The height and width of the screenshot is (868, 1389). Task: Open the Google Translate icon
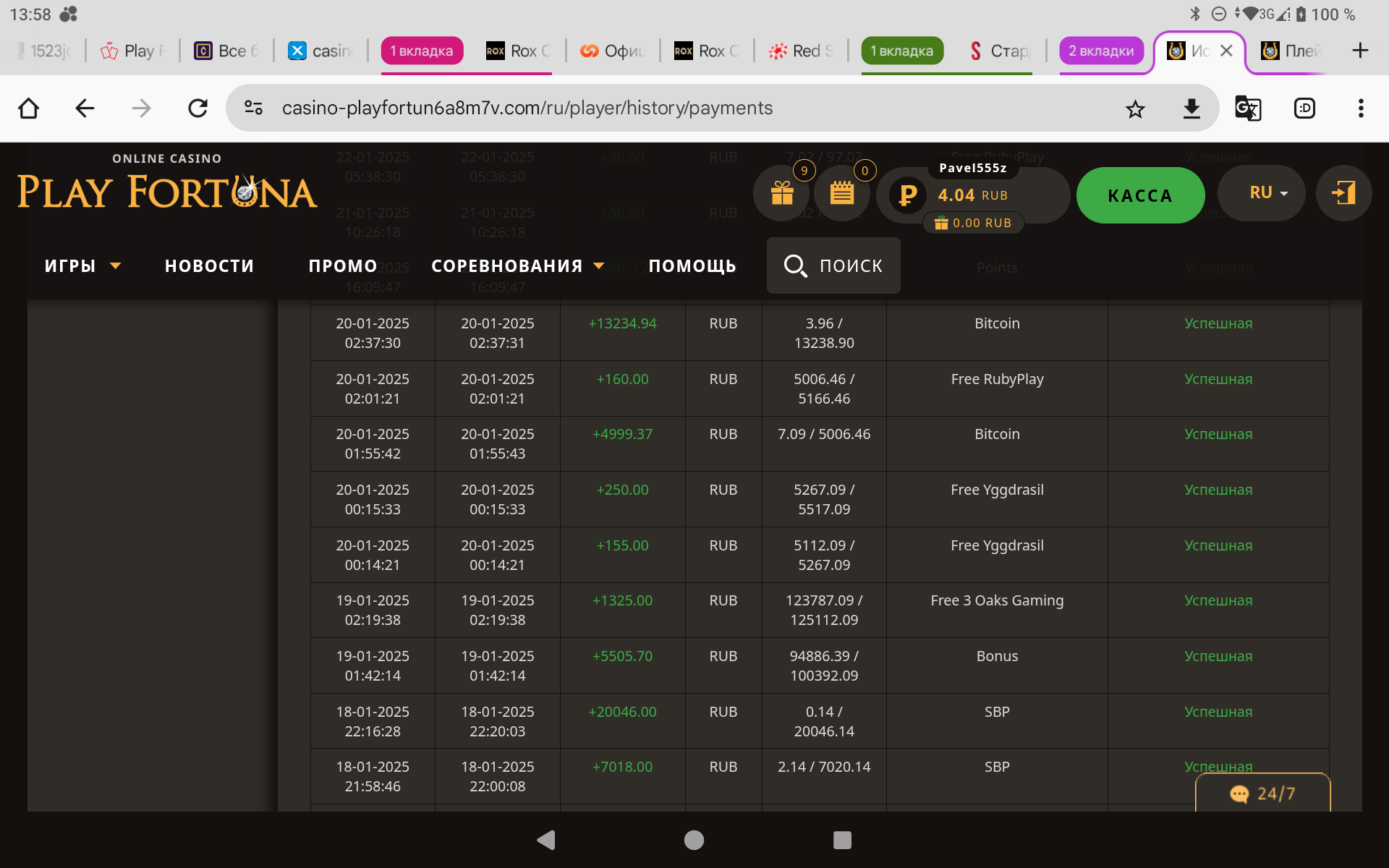click(1248, 109)
